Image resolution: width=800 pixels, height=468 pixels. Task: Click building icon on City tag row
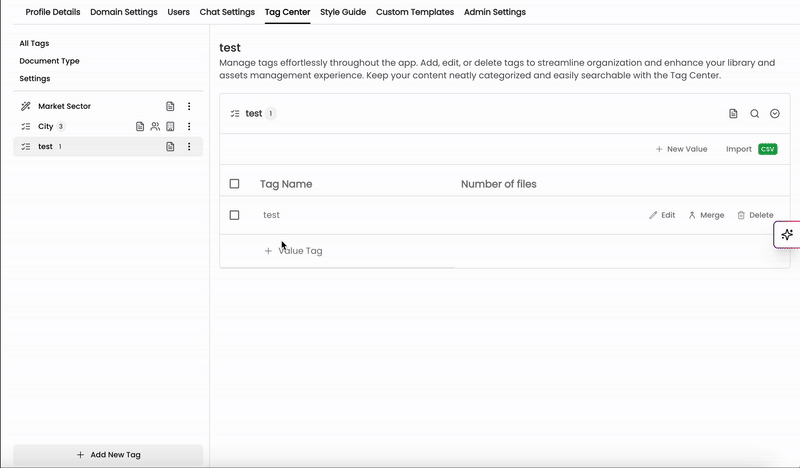pos(170,127)
